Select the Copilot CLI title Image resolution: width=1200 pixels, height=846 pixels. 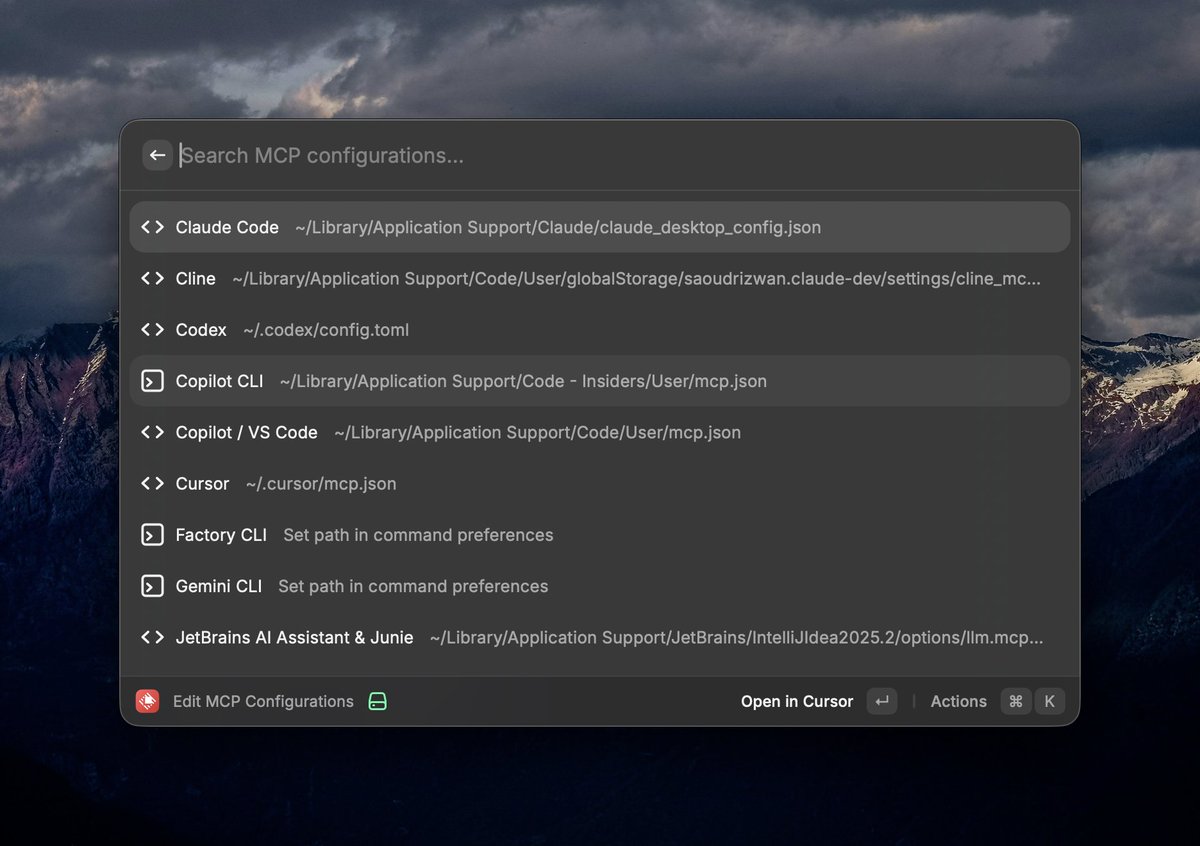[219, 381]
